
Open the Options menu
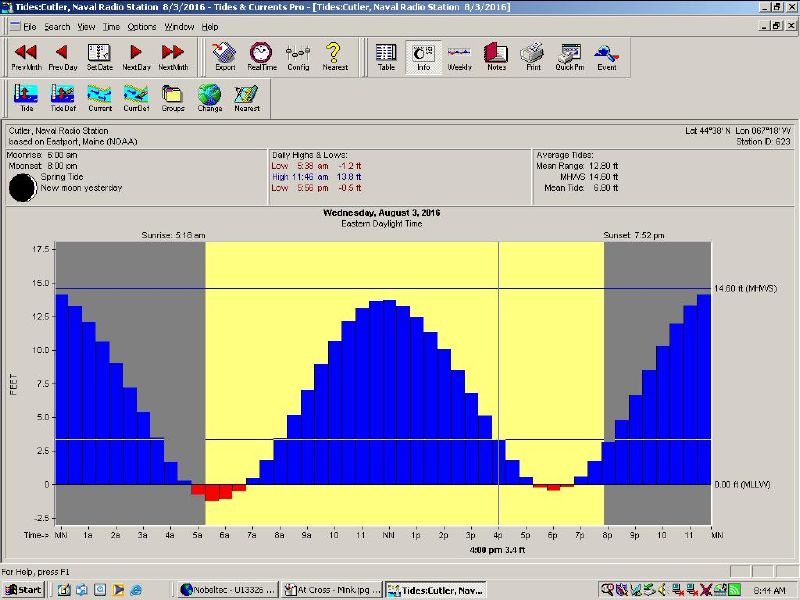click(x=142, y=26)
